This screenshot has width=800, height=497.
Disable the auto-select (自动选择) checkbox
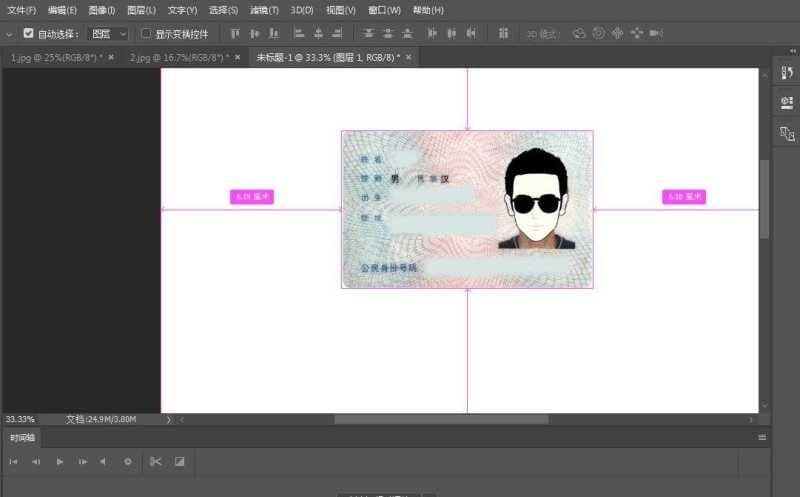pos(28,33)
